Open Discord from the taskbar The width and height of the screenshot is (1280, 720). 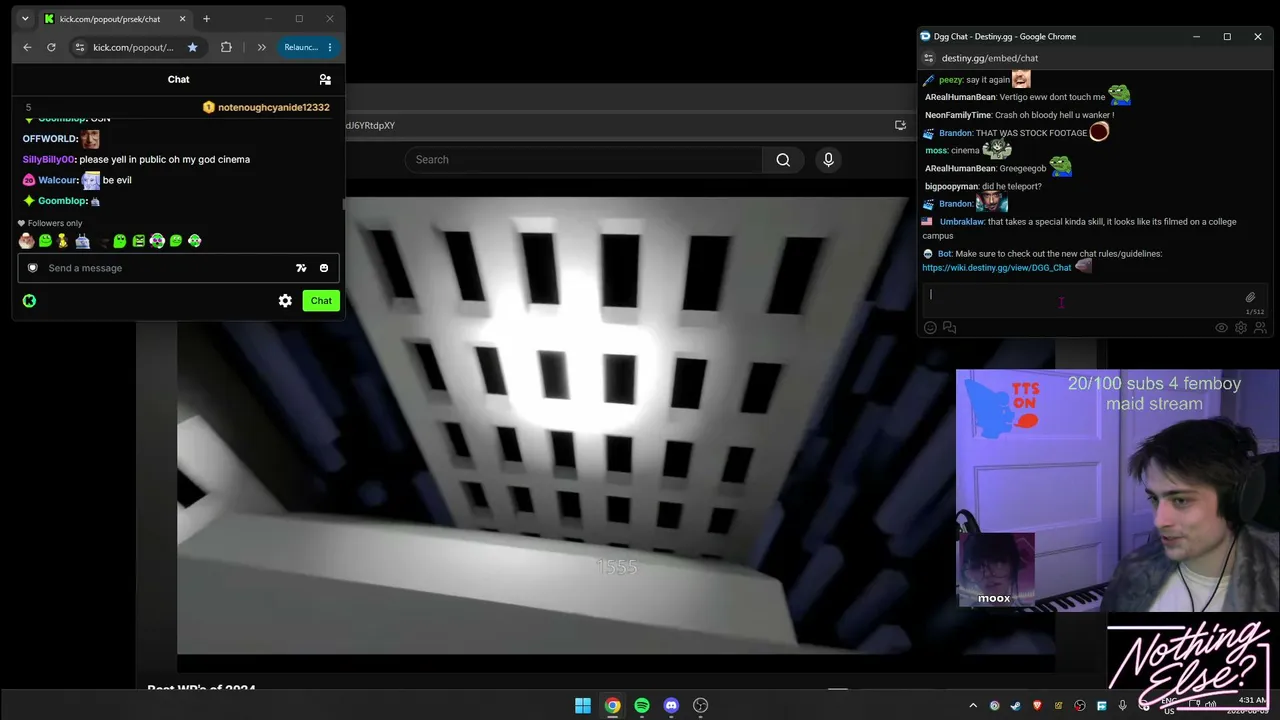671,706
